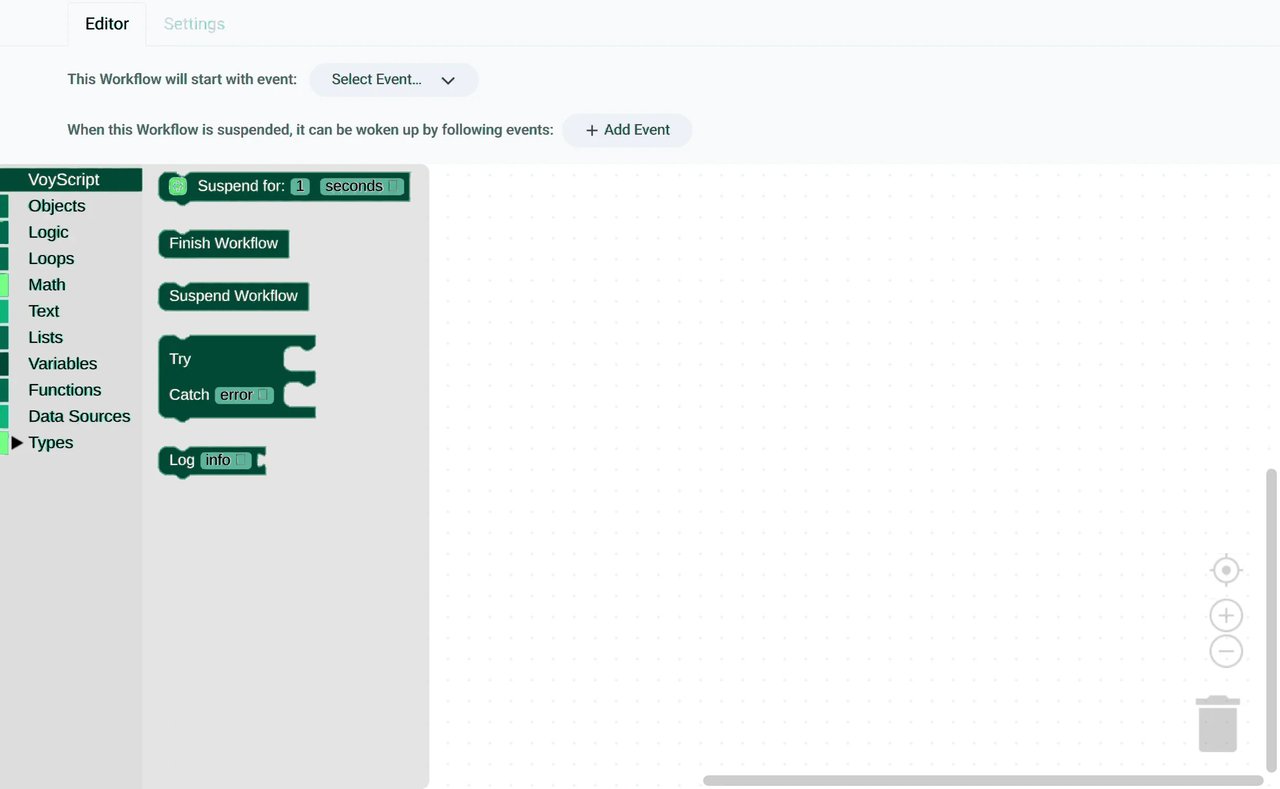Select the VoyScript category
This screenshot has height=789, width=1280.
click(x=71, y=180)
